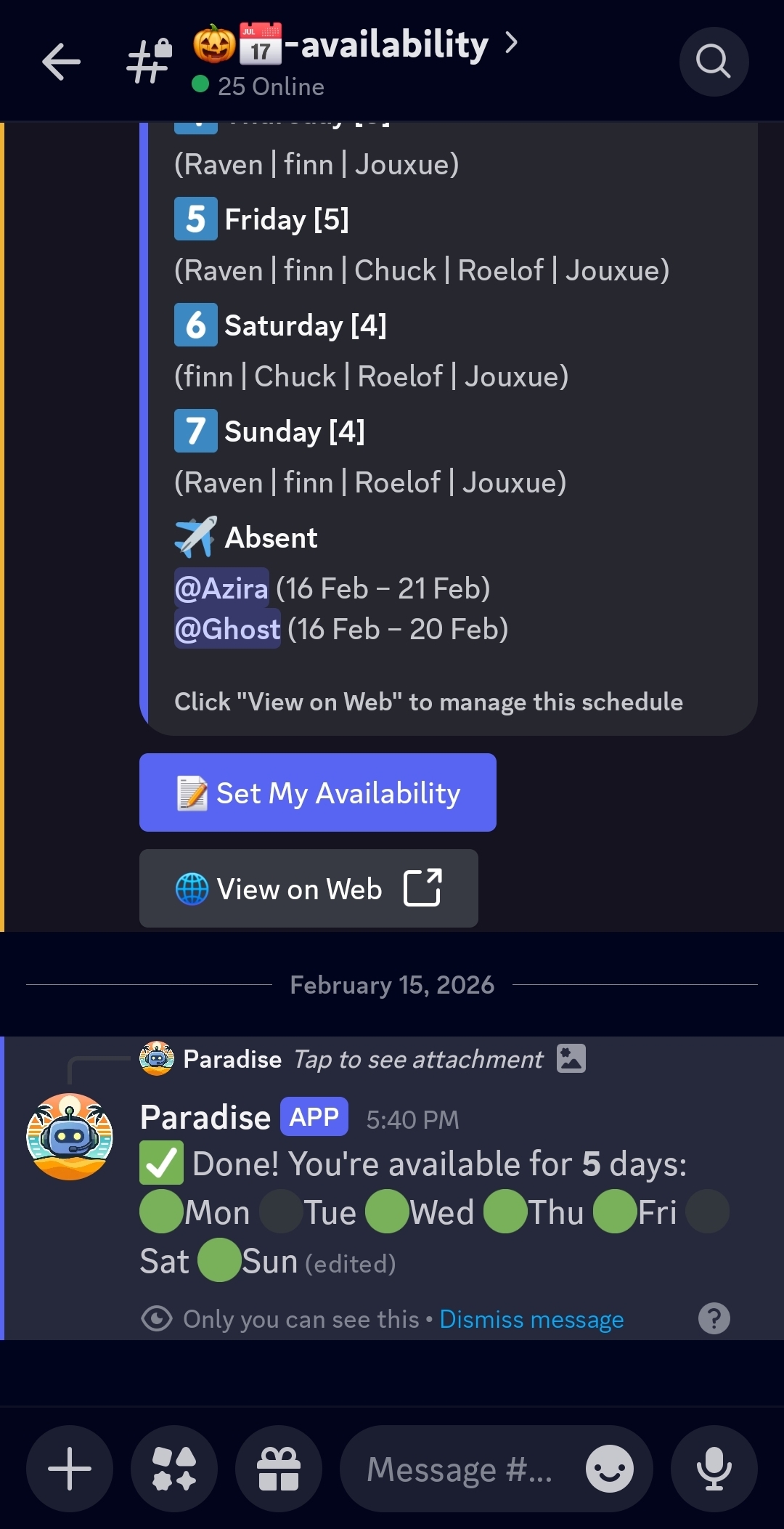Image resolution: width=784 pixels, height=1529 pixels.
Task: Tap to see the referenced attachment
Action: 417,1058
